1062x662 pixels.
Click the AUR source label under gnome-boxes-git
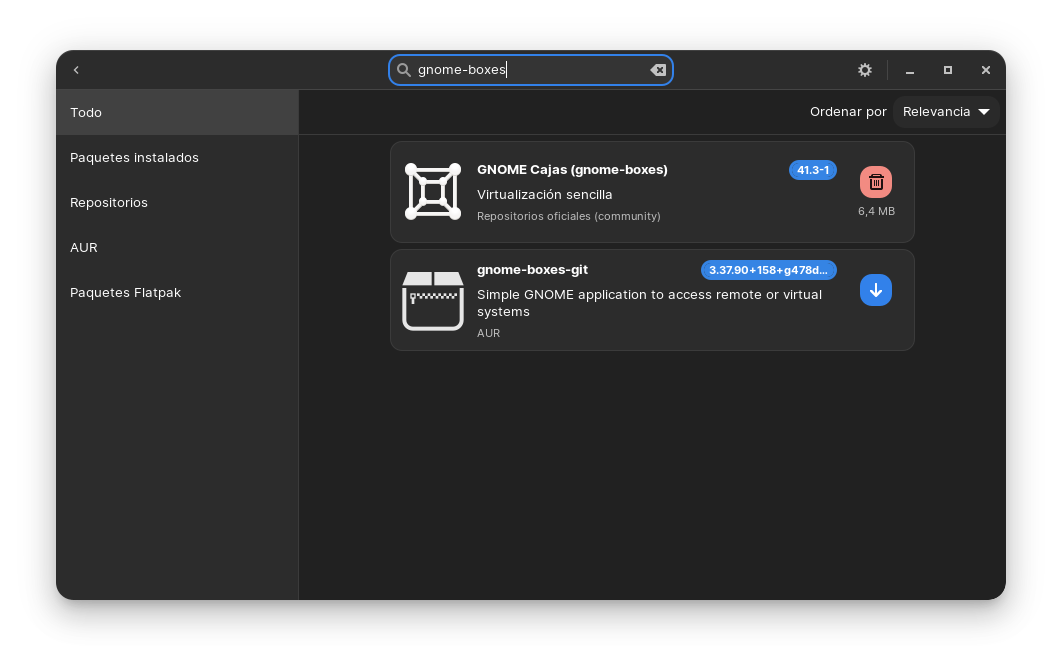(x=488, y=333)
